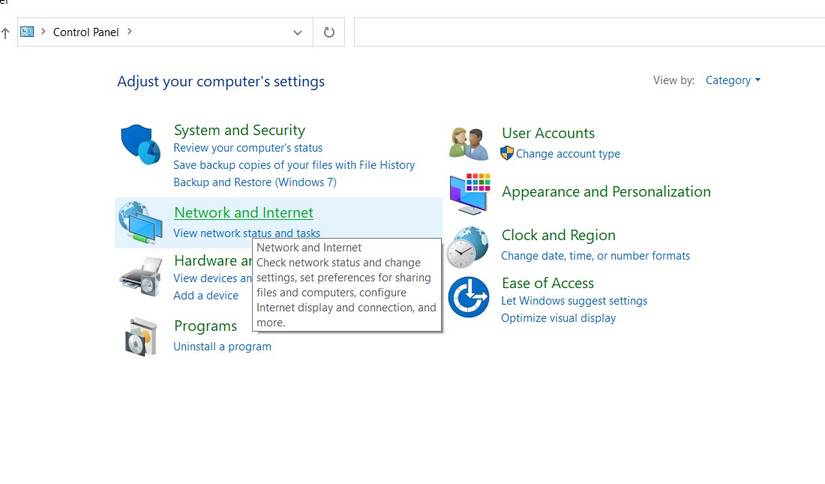Open View network status and tasks
Image resolution: width=825 pixels, height=484 pixels.
[x=246, y=233]
